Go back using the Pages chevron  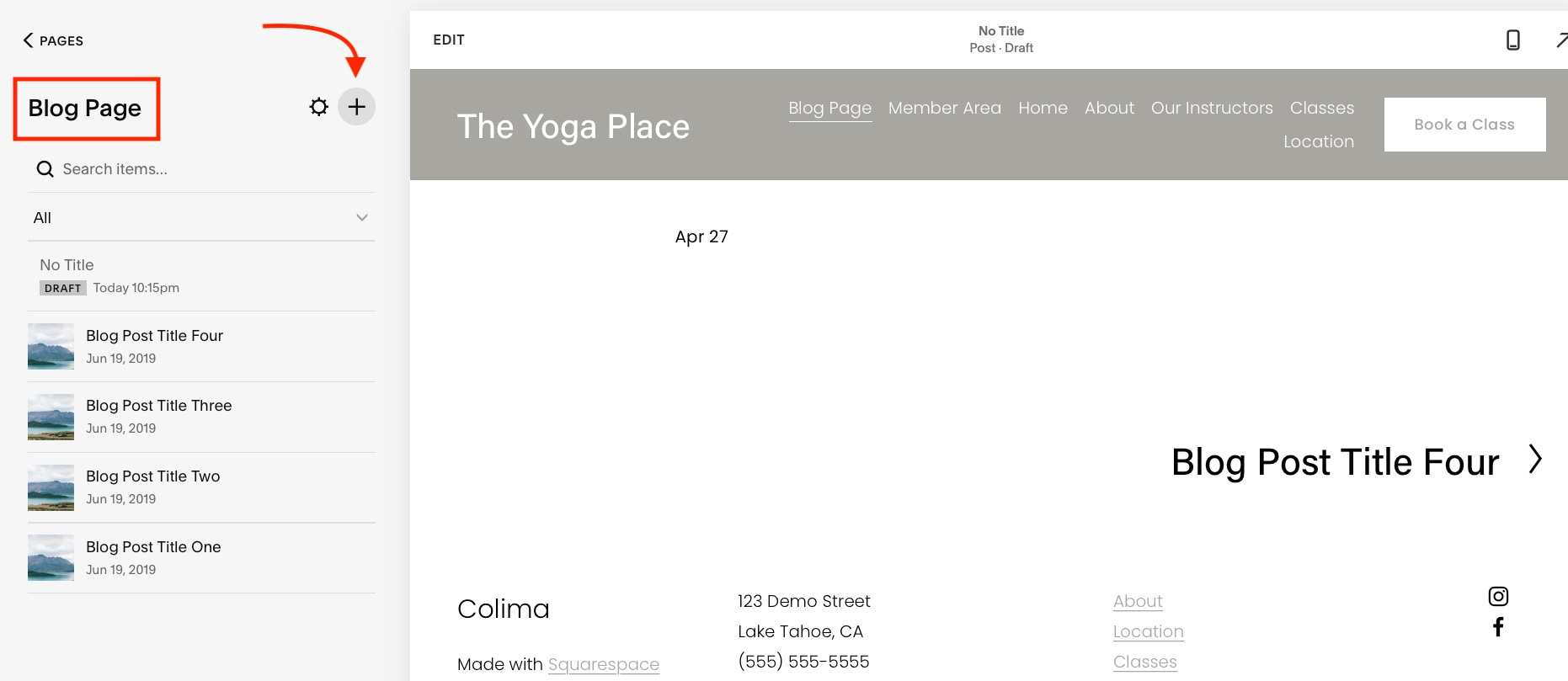29,40
